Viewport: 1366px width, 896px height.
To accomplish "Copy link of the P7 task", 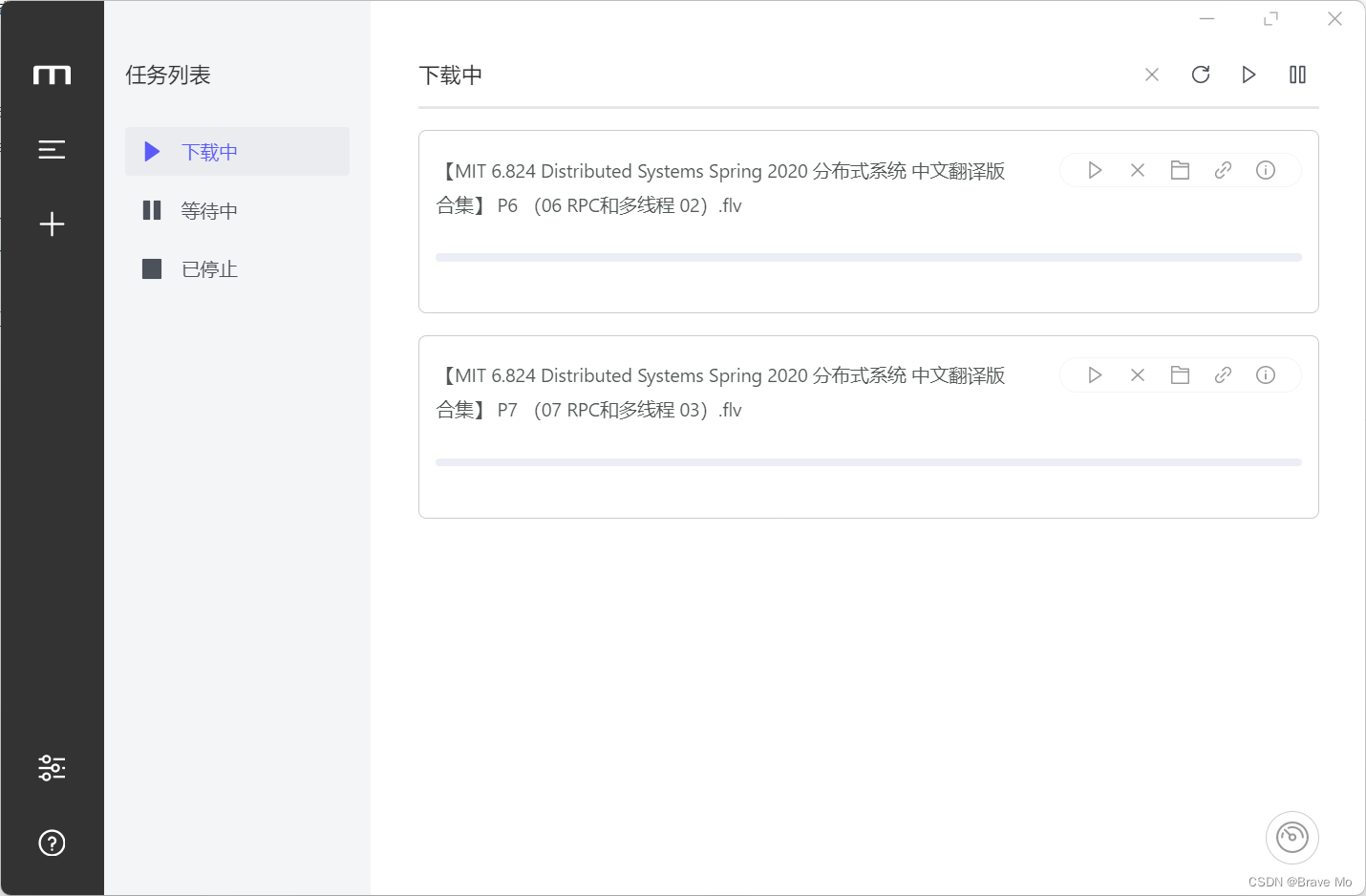I will 1223,374.
